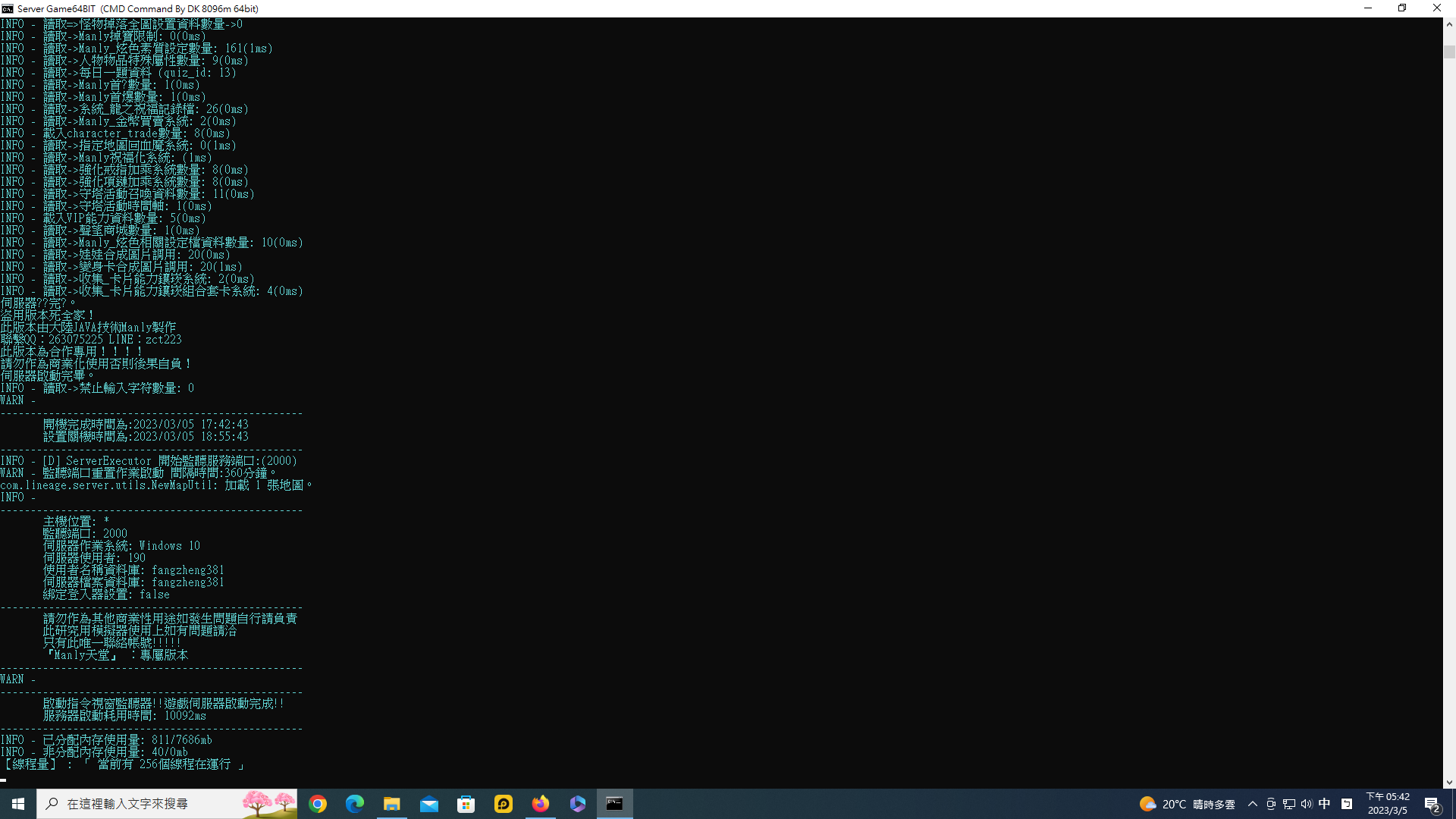
Task: Click the line '娃娃合成圖片調用: 20(0ms)'
Action: 155,255
